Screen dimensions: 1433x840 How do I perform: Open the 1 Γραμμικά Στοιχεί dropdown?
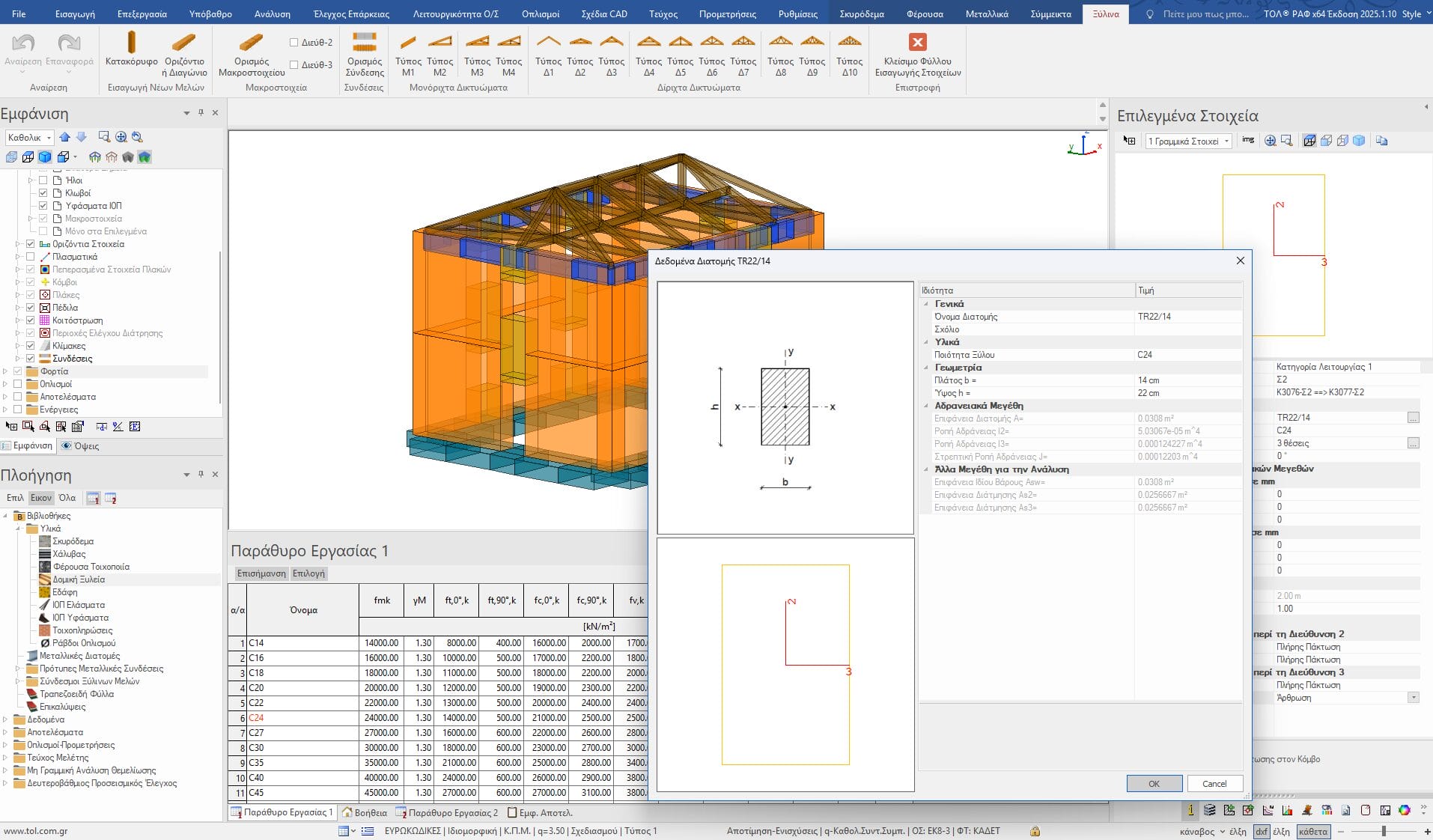click(x=1188, y=141)
